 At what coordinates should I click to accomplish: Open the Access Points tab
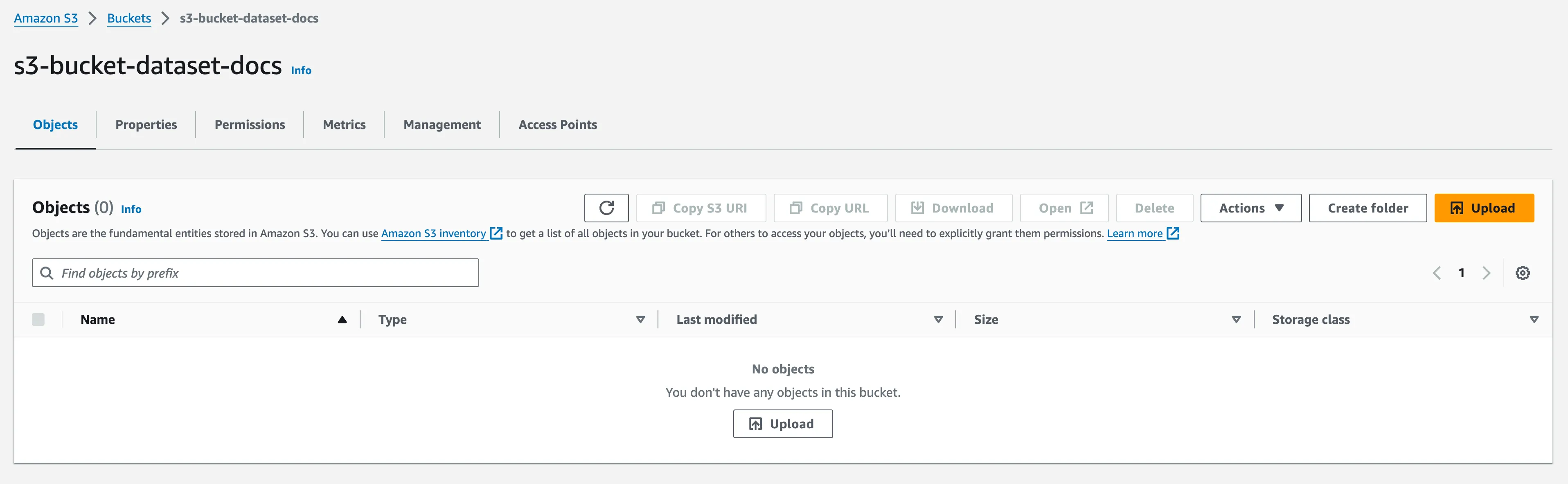[558, 125]
